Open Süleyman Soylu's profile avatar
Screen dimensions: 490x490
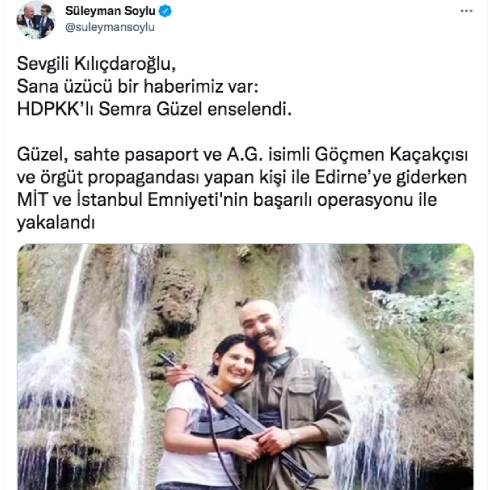[x=36, y=19]
